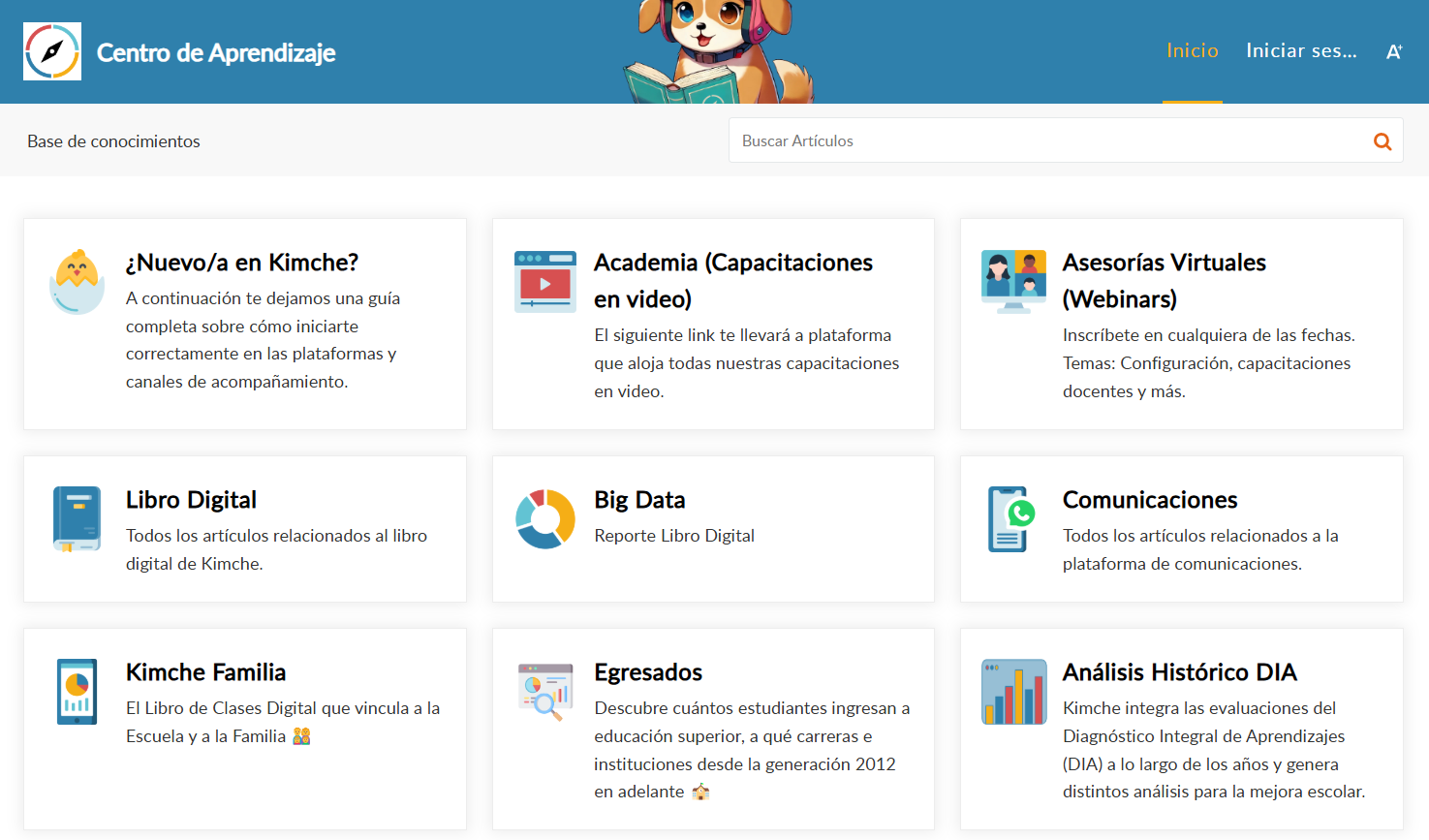Click the Análisis Histórico bar chart icon

(1014, 692)
